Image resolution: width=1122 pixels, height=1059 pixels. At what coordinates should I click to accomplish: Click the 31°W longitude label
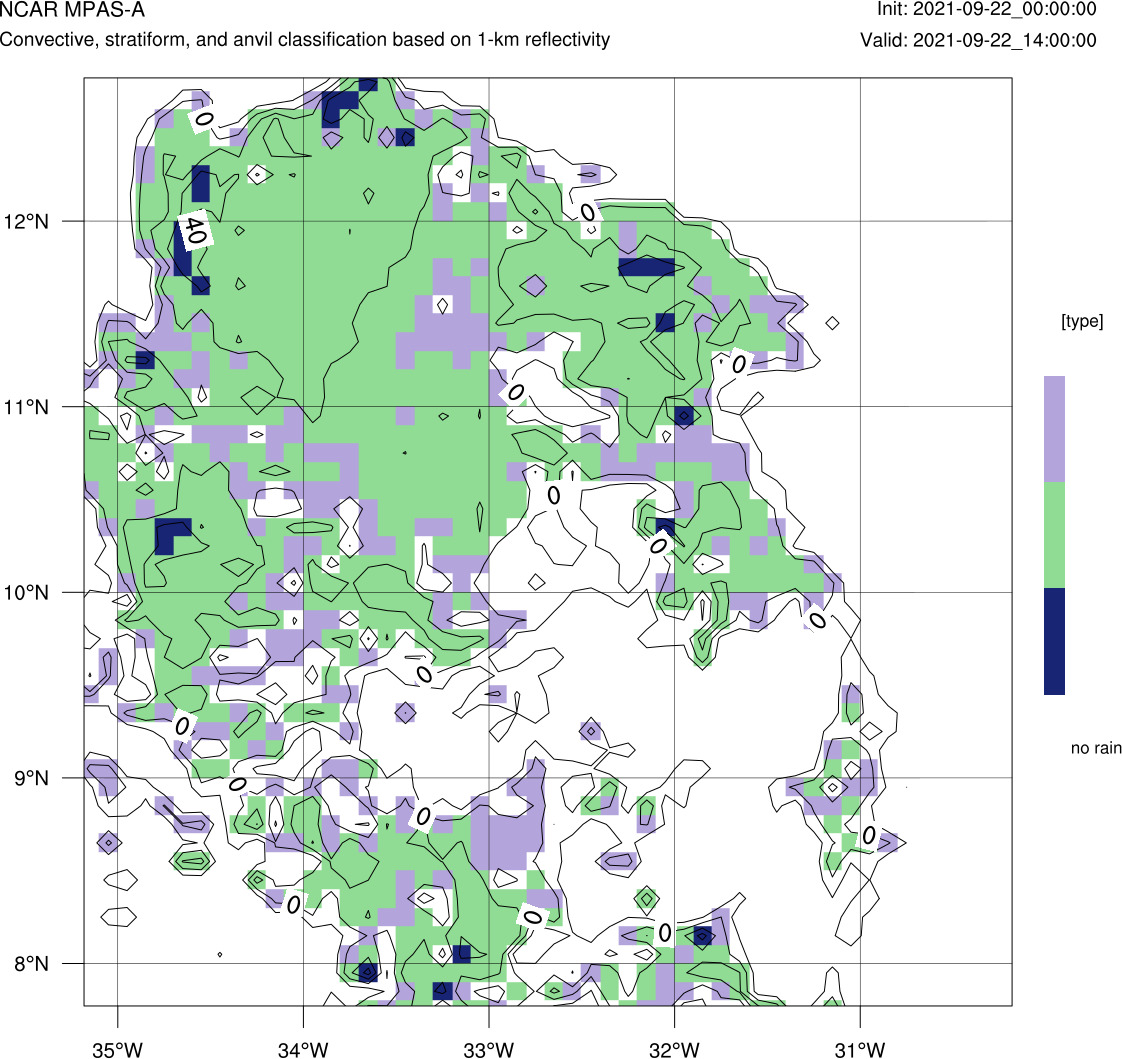pos(860,1050)
